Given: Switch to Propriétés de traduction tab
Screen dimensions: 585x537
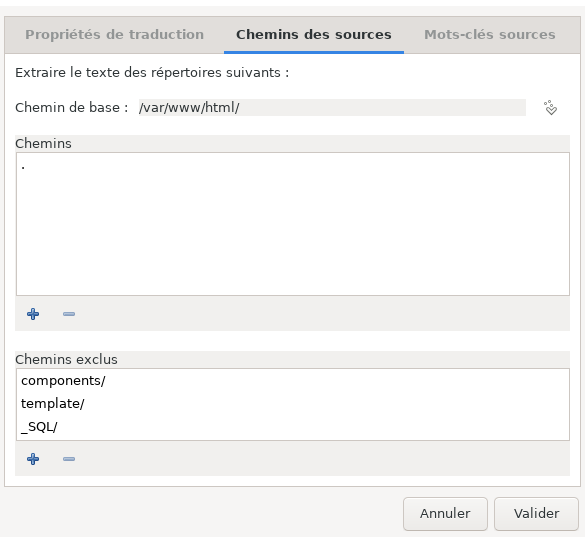Looking at the screenshot, I should pos(115,35).
